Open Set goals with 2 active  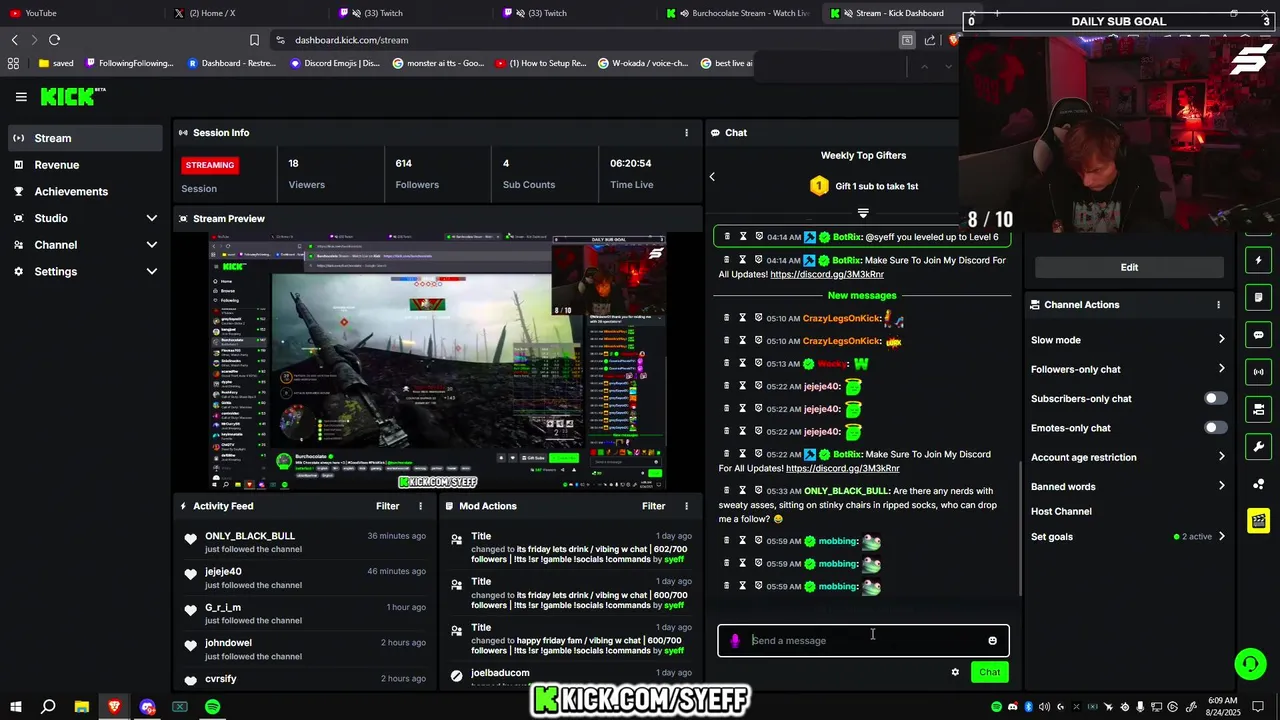[1128, 537]
